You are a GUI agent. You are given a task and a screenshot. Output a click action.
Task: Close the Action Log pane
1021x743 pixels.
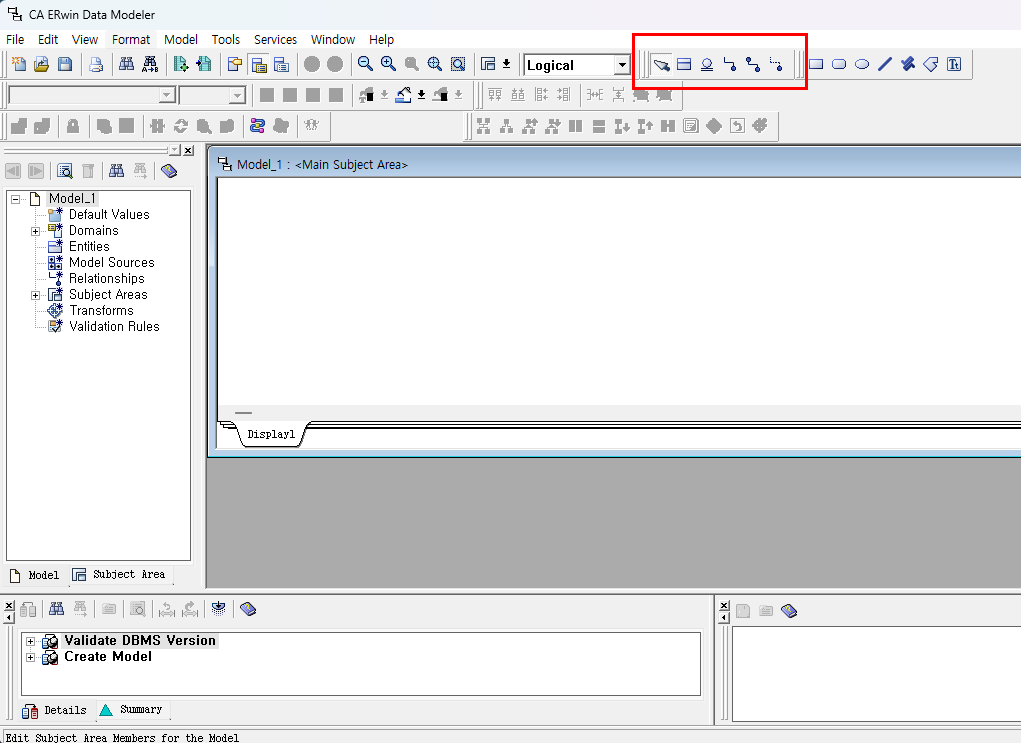pyautogui.click(x=8, y=606)
